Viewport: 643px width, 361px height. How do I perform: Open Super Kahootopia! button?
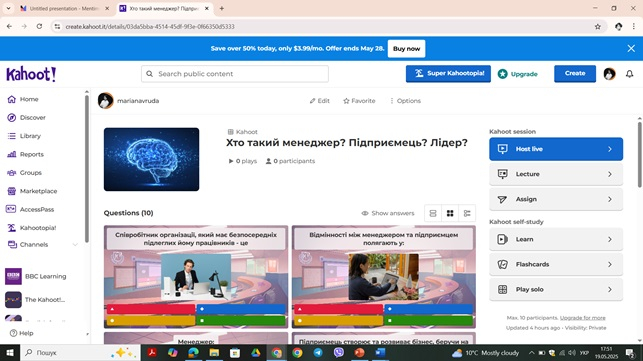pos(448,74)
